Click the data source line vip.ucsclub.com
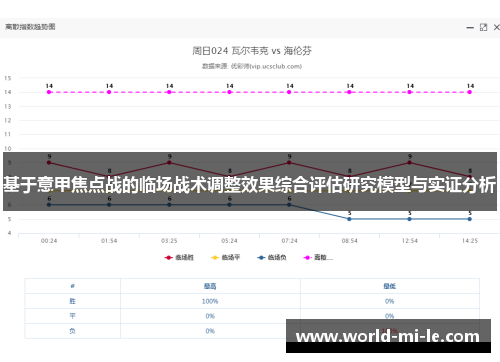Image resolution: width=500 pixels, height=362 pixels. point(252,66)
